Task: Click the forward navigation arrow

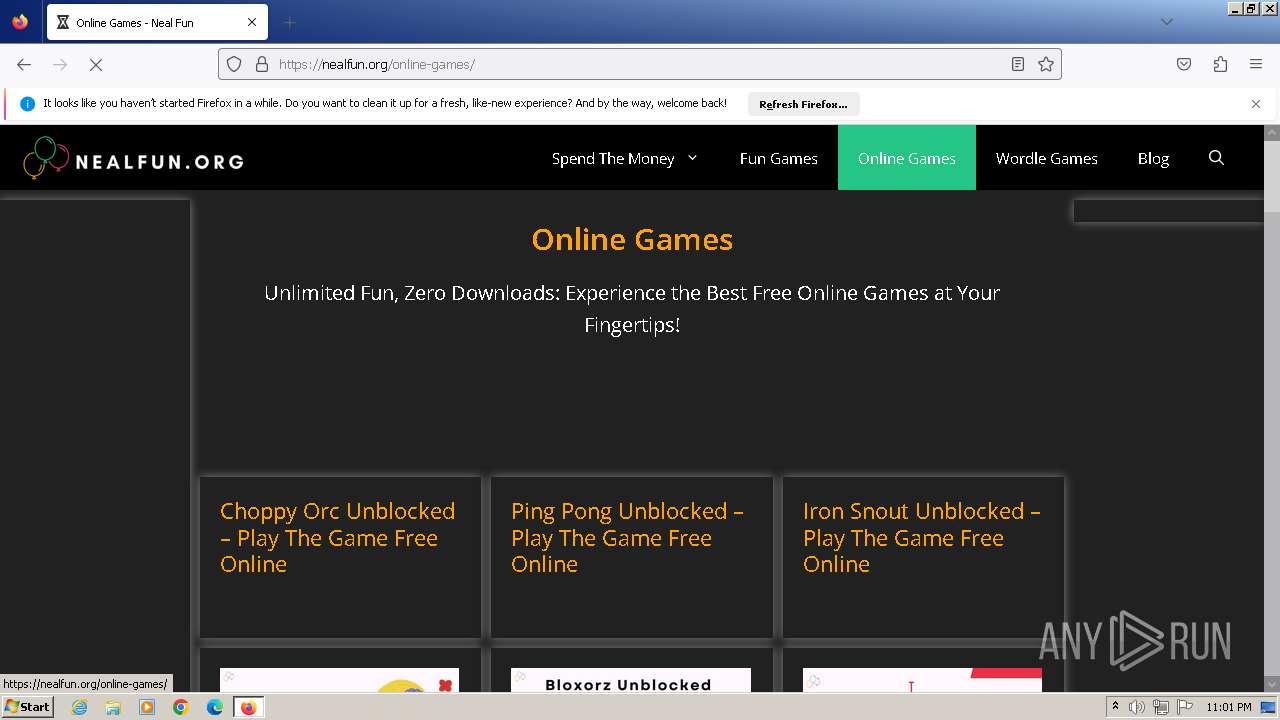Action: 60,64
